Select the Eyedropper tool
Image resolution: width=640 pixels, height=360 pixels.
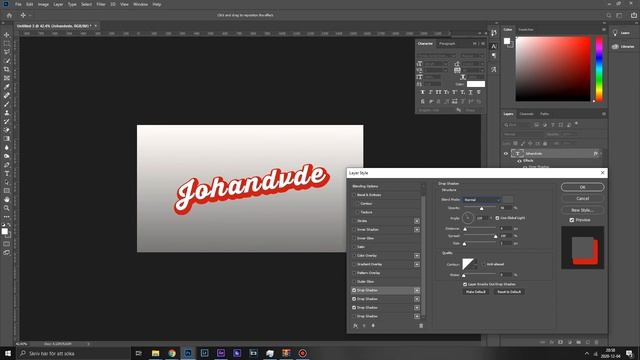[7, 87]
